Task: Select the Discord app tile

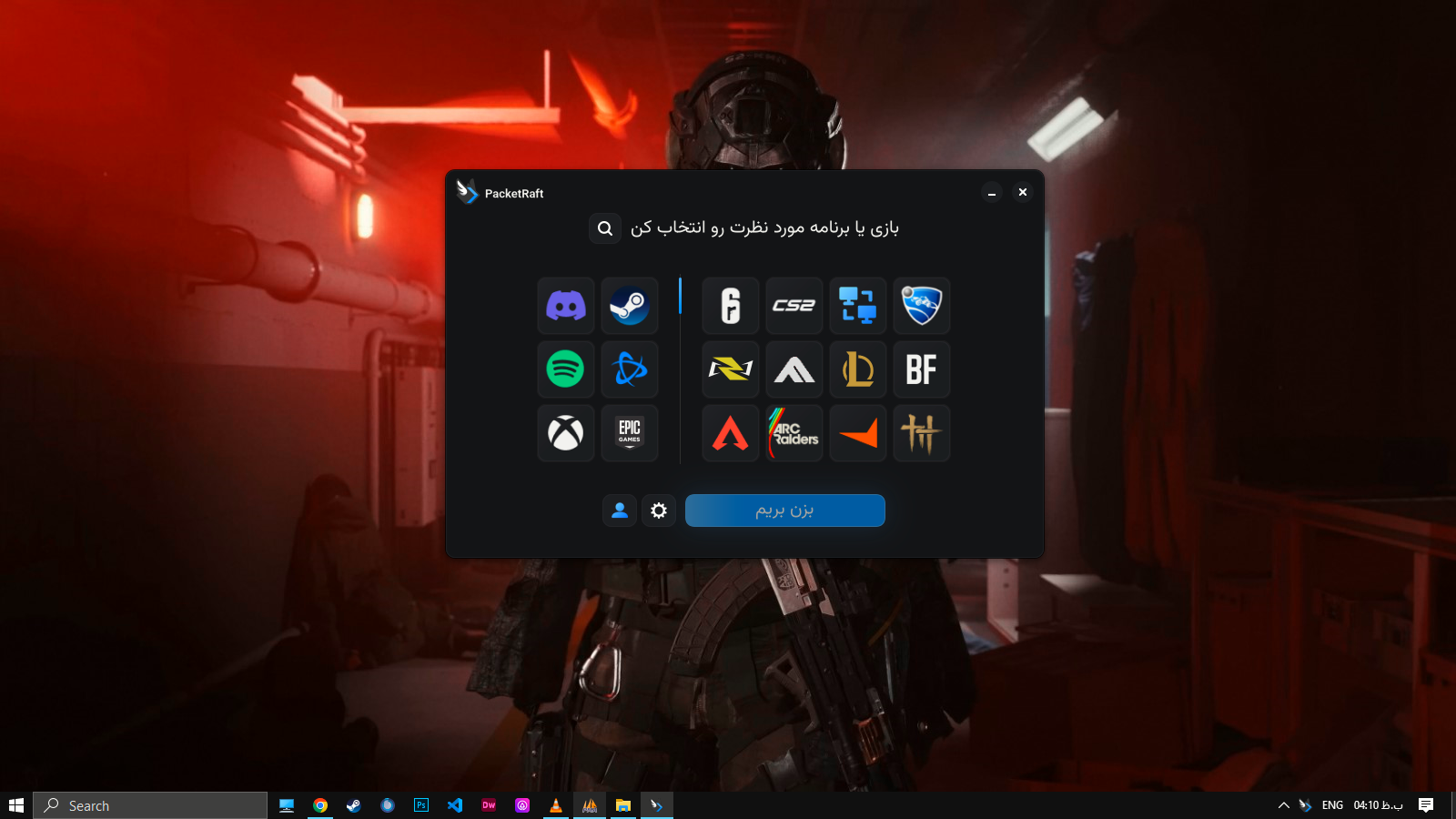Action: click(566, 306)
